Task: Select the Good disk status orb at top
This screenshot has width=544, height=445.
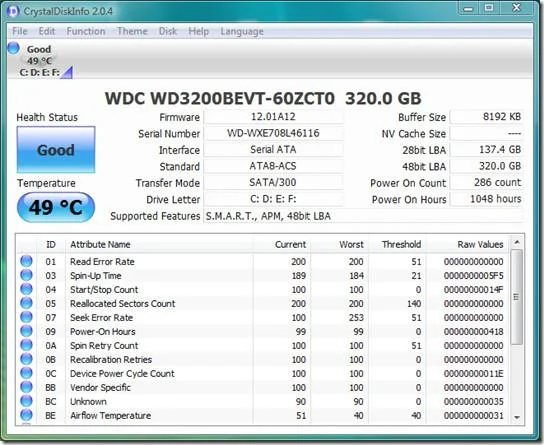Action: coord(14,48)
